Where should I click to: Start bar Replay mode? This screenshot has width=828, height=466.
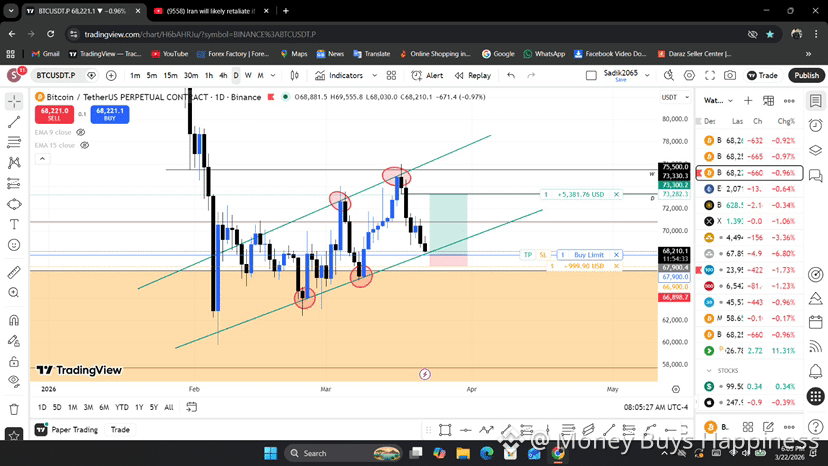pyautogui.click(x=473, y=76)
